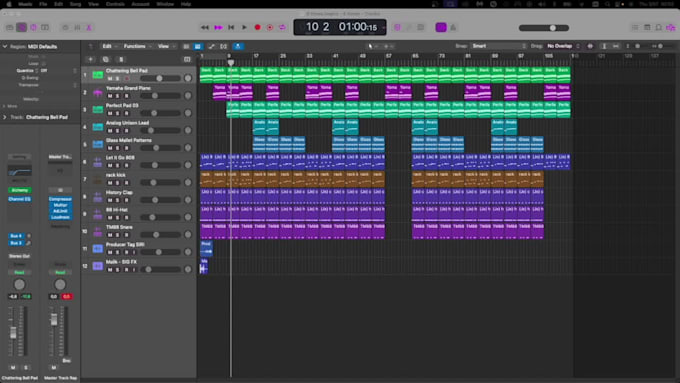Click the blue Catch Playhead button

(x=238, y=46)
